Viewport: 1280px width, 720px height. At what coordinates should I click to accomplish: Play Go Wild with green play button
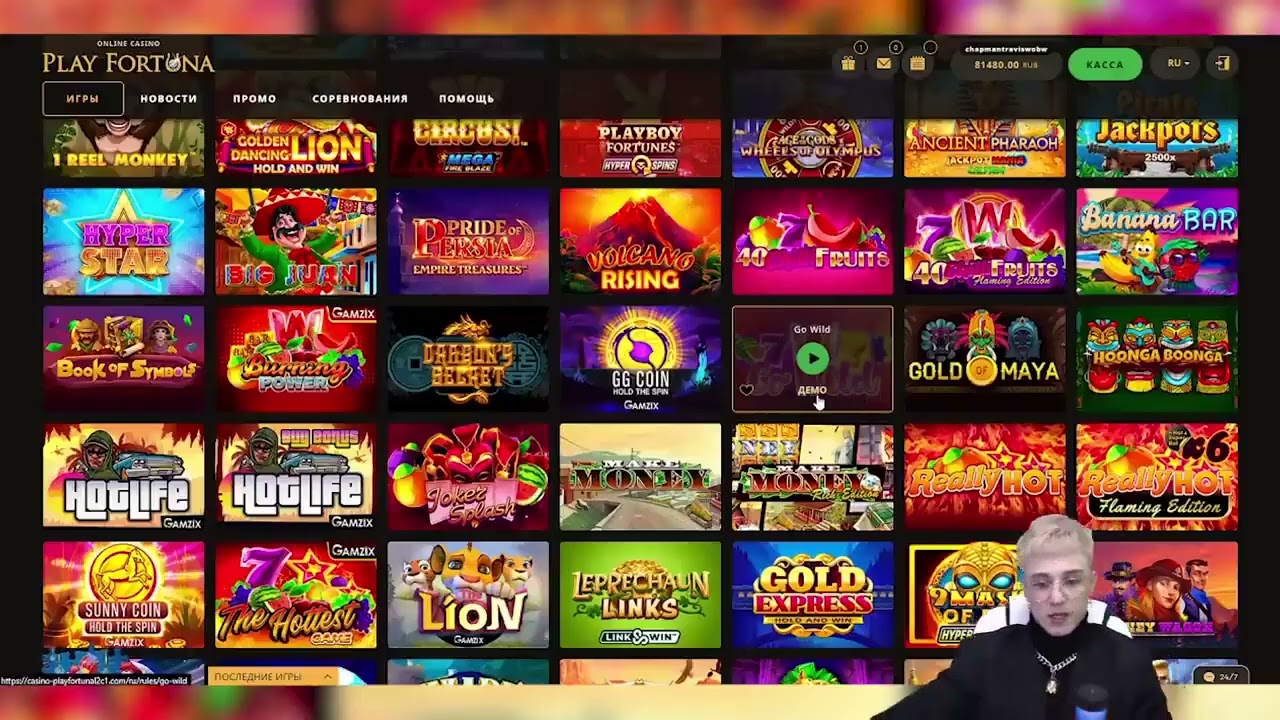pyautogui.click(x=812, y=358)
